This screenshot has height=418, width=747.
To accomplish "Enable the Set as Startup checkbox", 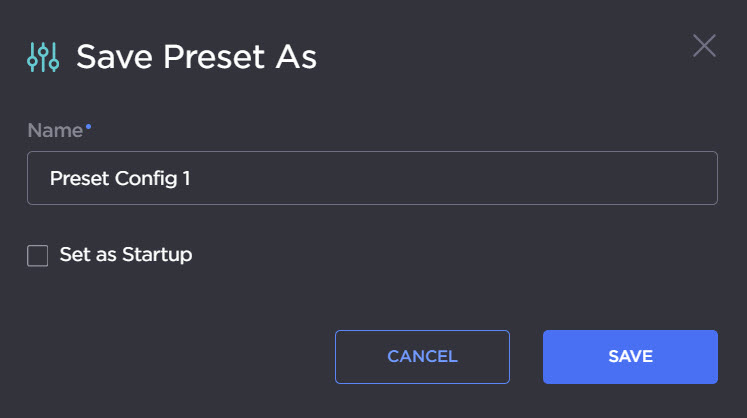I will 38,256.
